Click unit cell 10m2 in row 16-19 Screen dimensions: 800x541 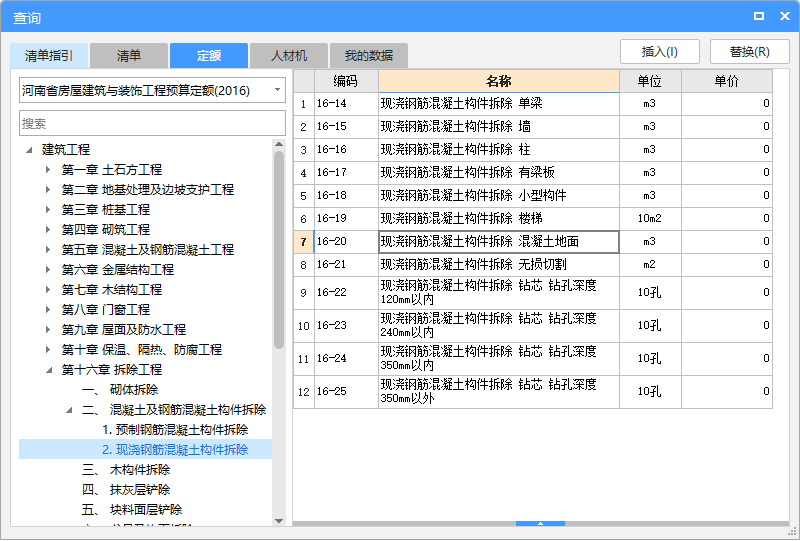click(x=650, y=218)
